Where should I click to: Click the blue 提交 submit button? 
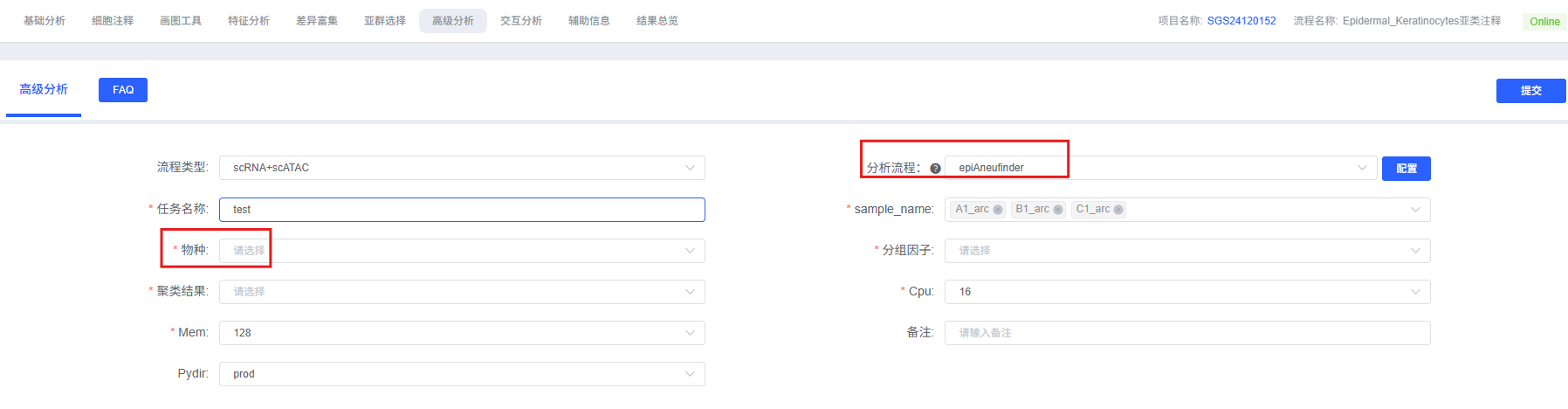tap(1530, 91)
